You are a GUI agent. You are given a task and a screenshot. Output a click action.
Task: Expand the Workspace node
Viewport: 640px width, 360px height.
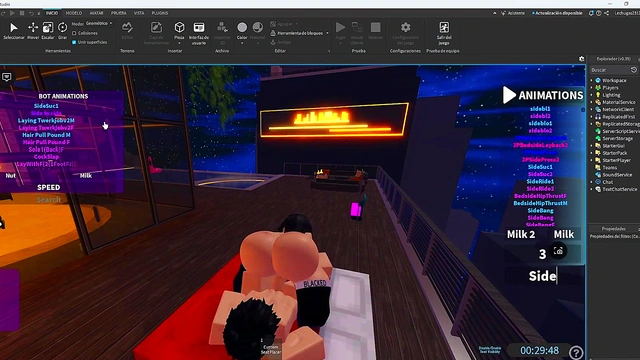[591, 80]
